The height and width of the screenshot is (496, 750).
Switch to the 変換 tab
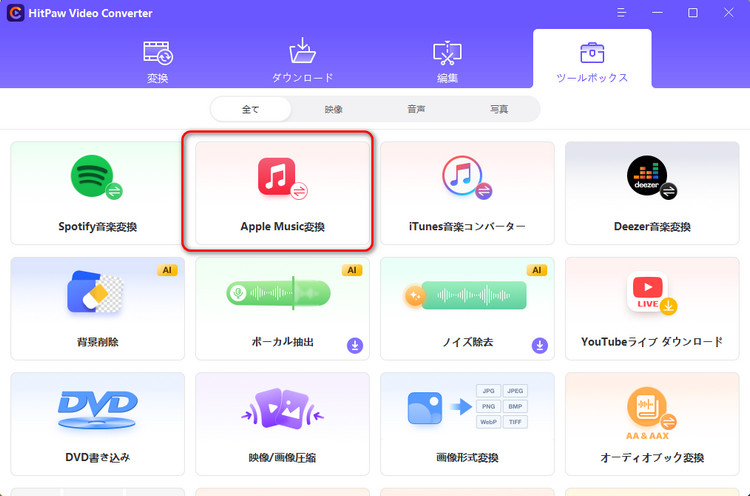[x=158, y=61]
